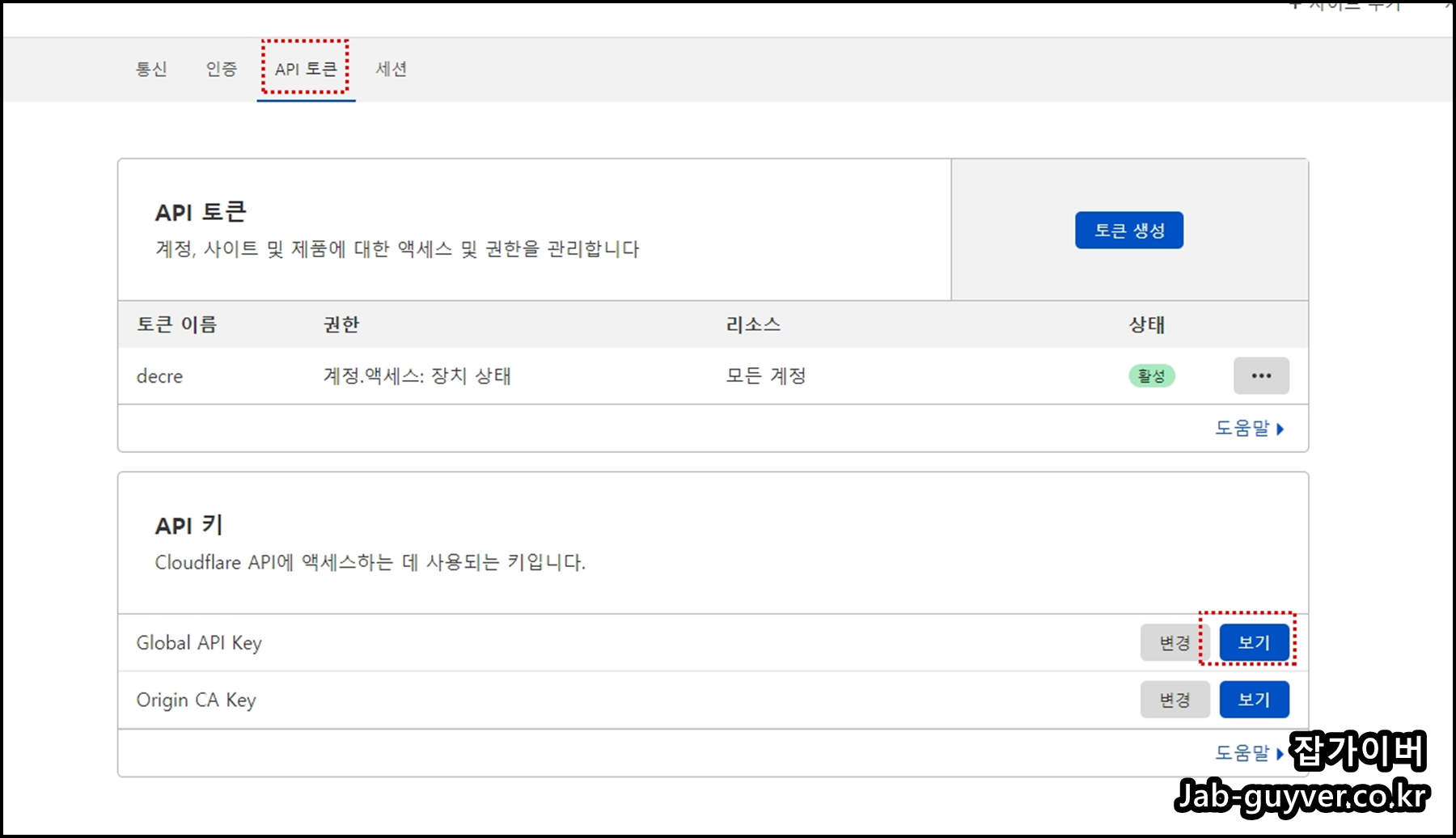Switch to the 인증 tab
This screenshot has width=1456, height=838.
coord(221,69)
